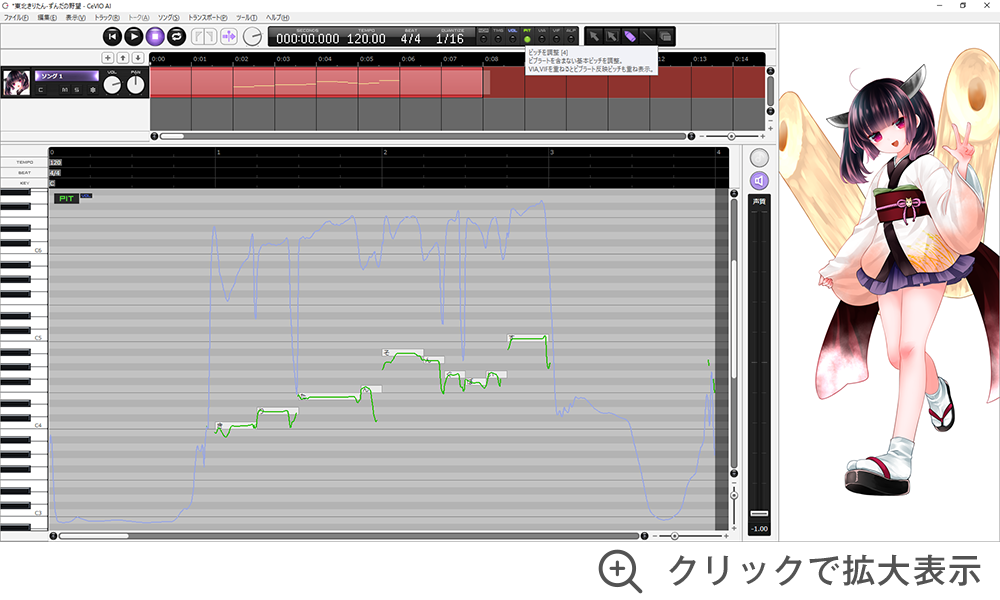Select the eraser tool at toolbar end
The image size is (1000, 600).
(665, 36)
